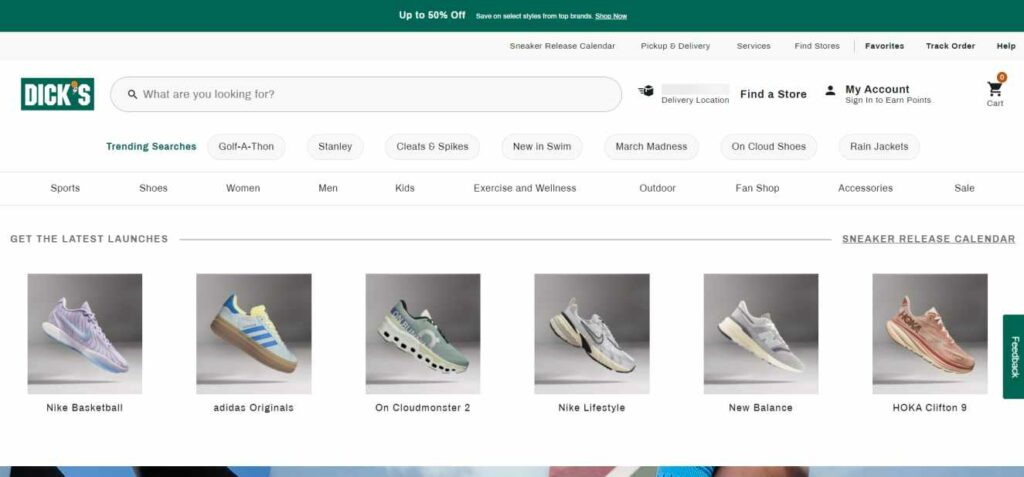This screenshot has height=477, width=1024.
Task: Open the Sports menu
Action: point(65,188)
